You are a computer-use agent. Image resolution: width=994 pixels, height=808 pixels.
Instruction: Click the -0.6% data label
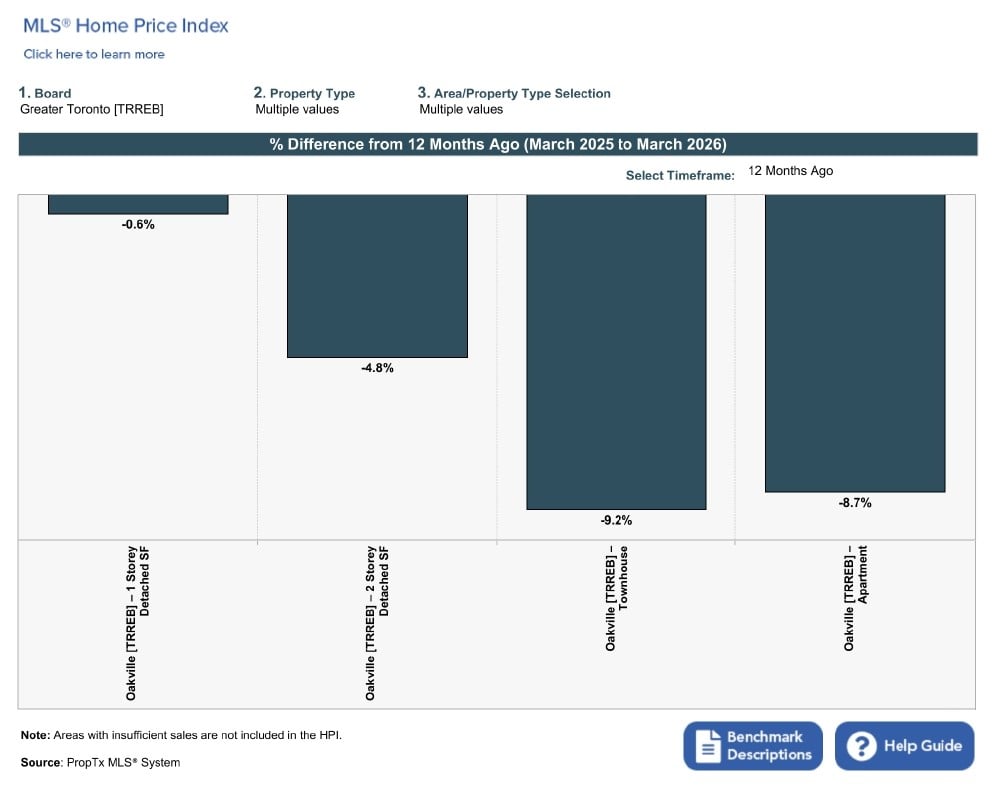tap(138, 225)
